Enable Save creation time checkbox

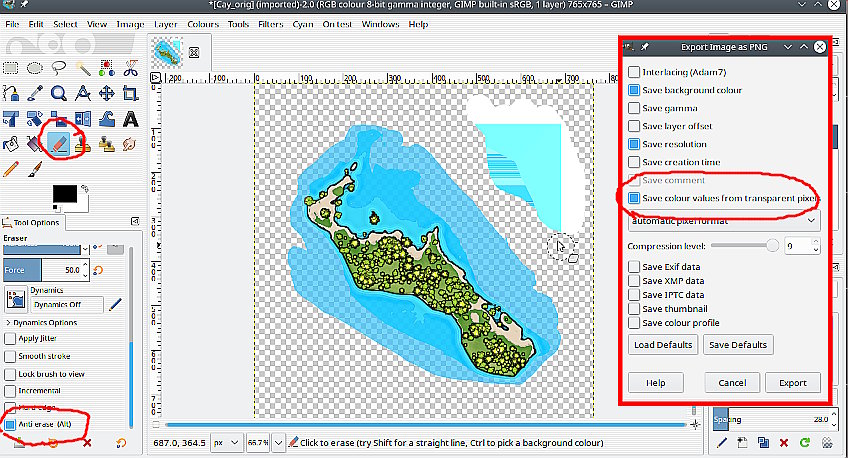point(634,162)
